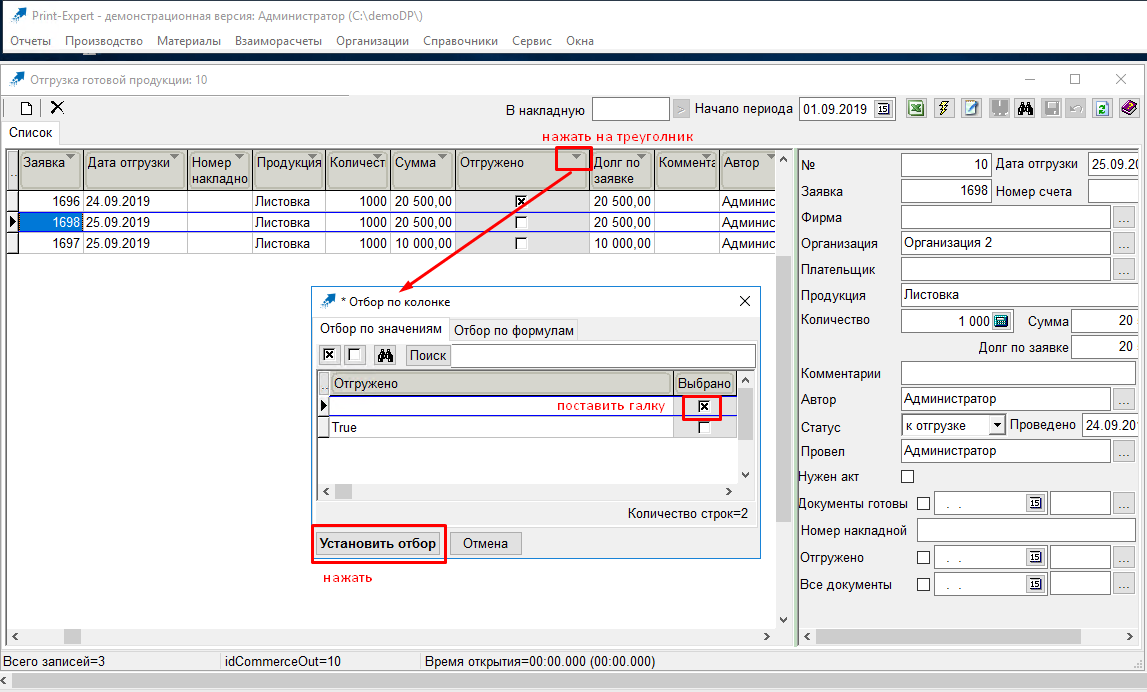Check the Документы готовы checkbox

[x=923, y=504]
